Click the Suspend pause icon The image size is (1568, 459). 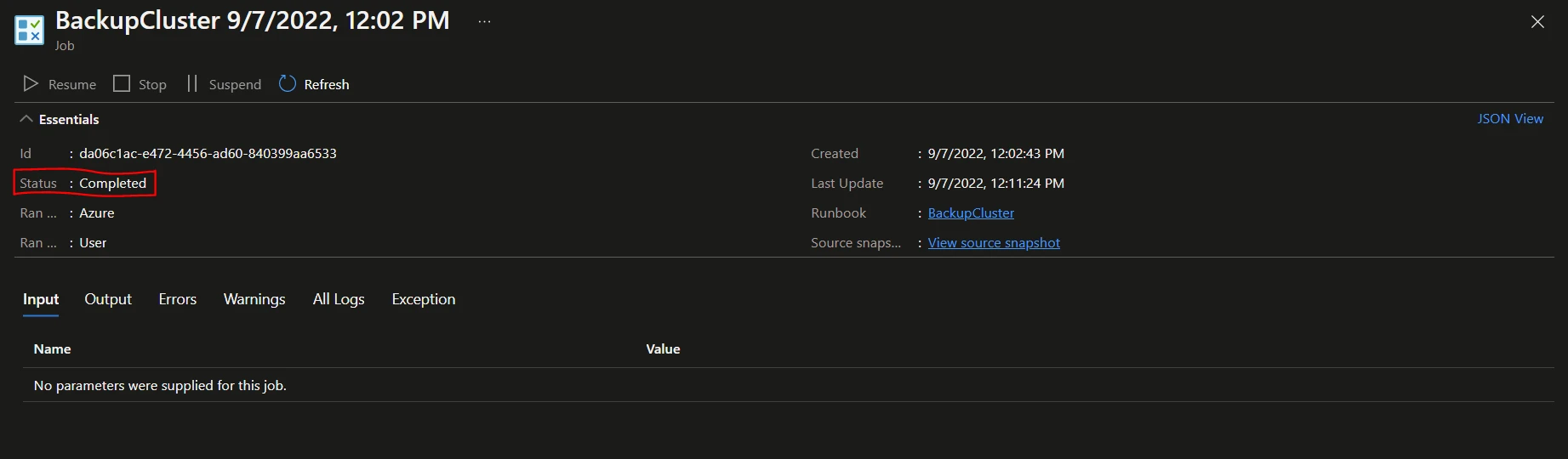click(x=192, y=83)
